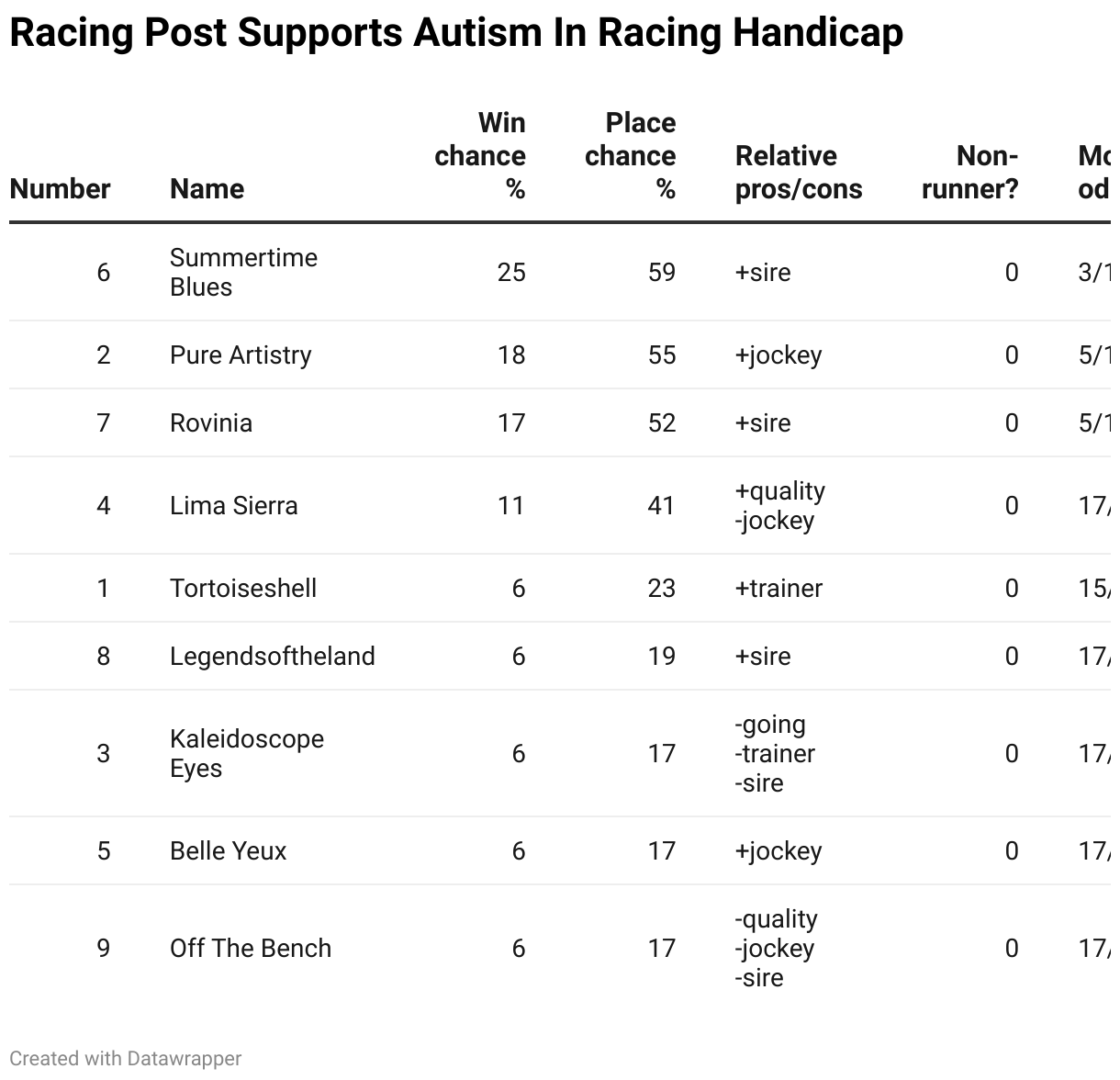The height and width of the screenshot is (1080, 1120).
Task: Select the Legendsoftheland row name
Action: (273, 656)
